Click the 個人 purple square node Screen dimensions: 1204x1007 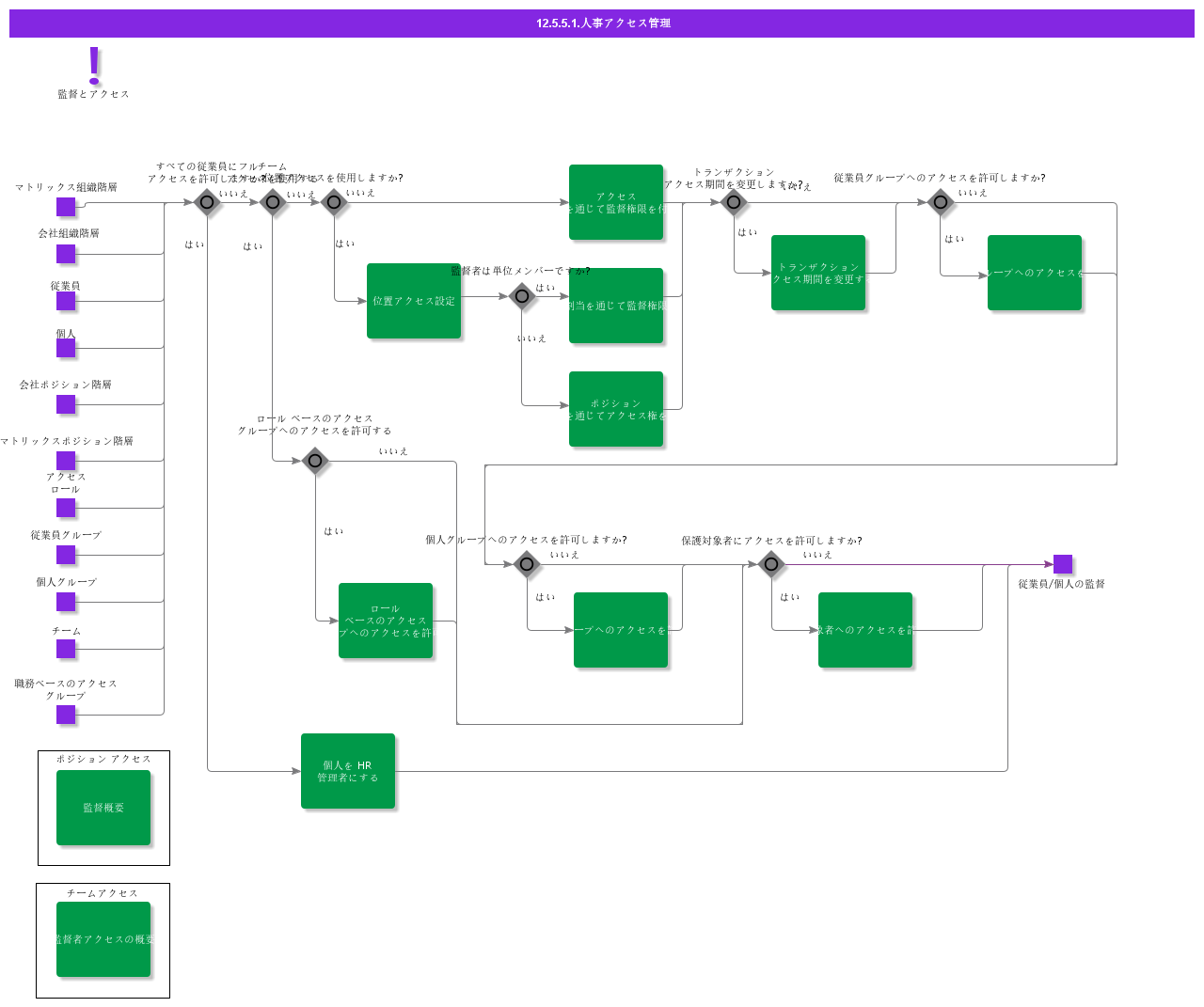(x=66, y=348)
